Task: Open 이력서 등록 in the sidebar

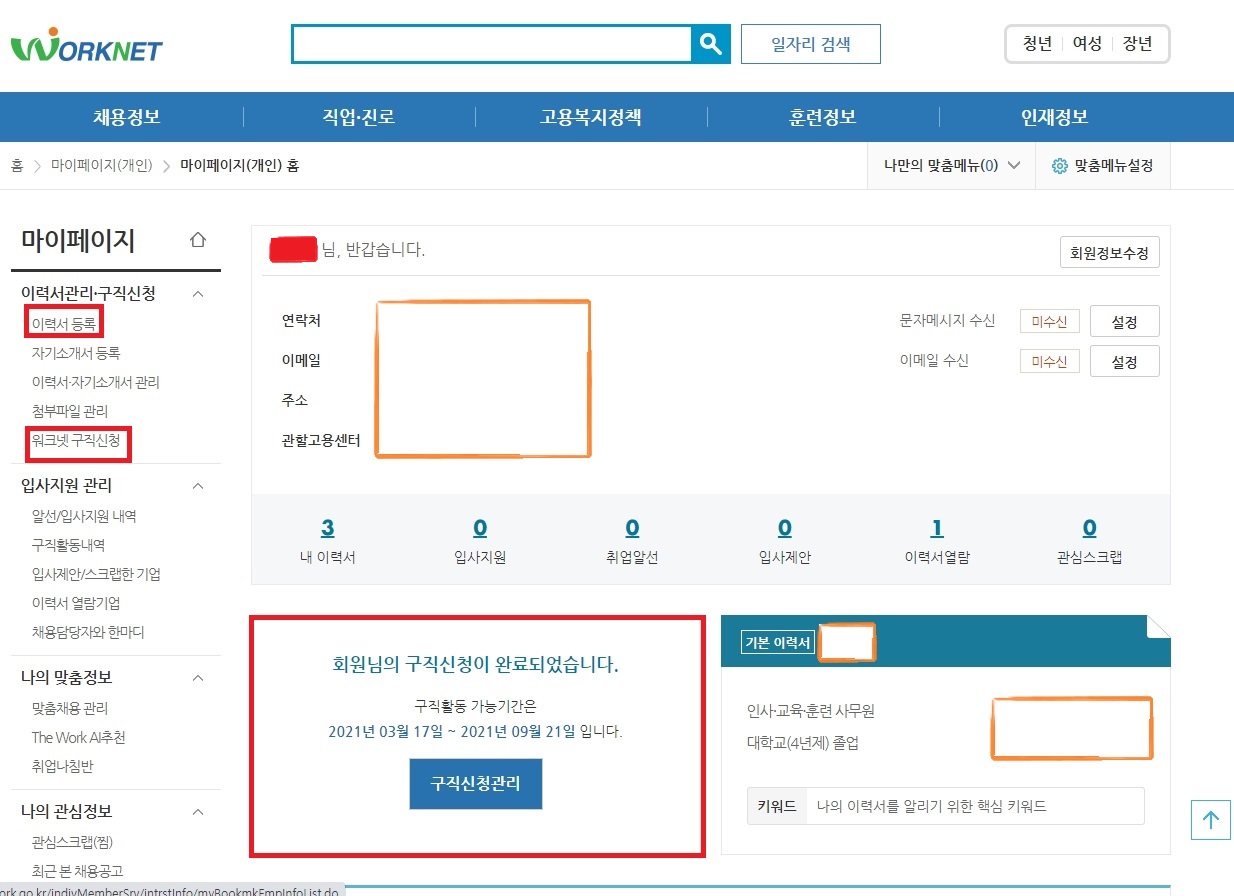Action: point(64,324)
